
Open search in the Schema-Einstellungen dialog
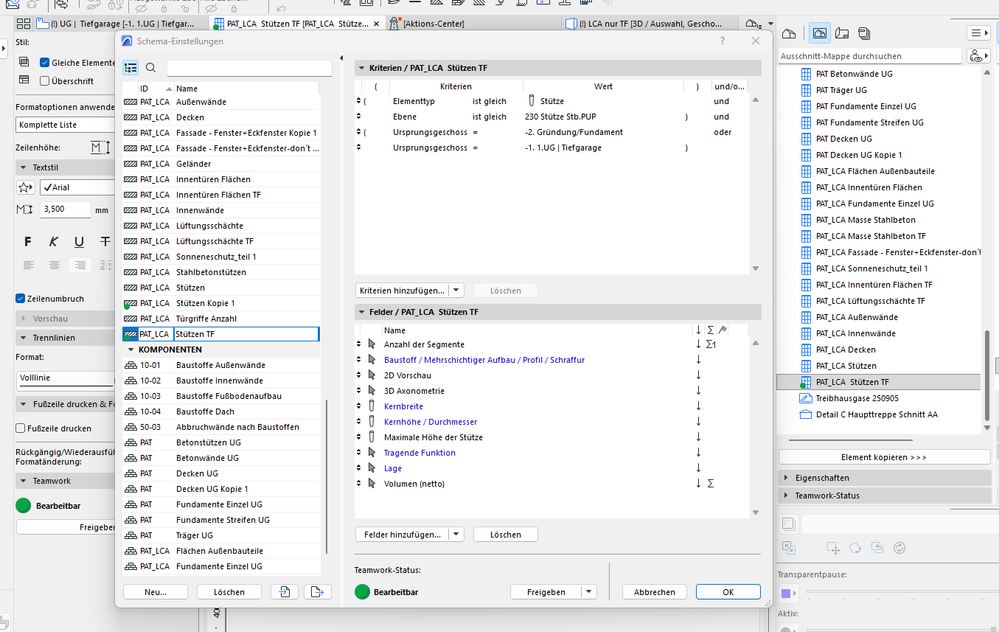tap(150, 67)
